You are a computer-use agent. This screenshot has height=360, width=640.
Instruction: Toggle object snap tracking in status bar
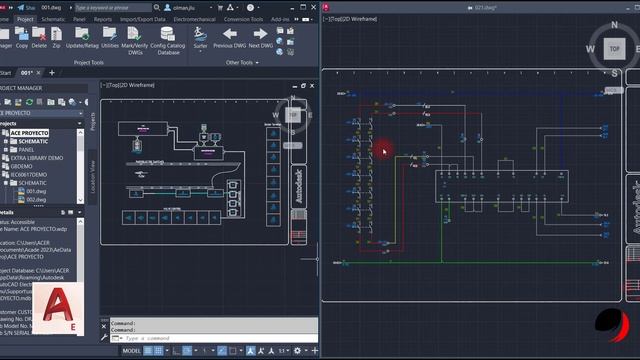coord(222,351)
